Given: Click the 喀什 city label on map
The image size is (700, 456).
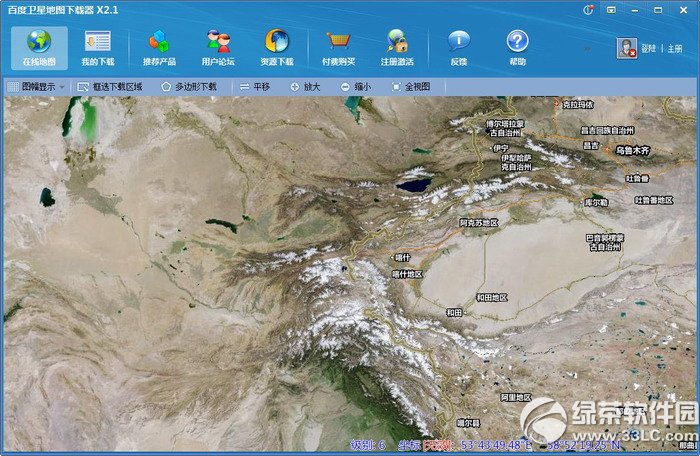Looking at the screenshot, I should [402, 257].
